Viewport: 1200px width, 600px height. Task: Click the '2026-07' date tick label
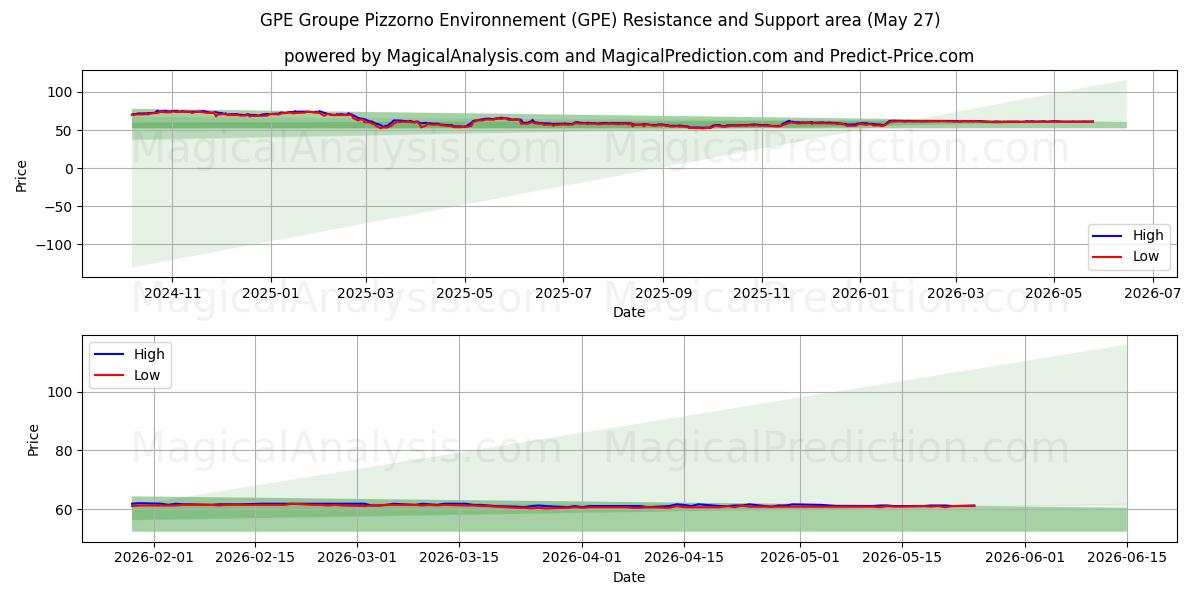tap(1153, 293)
